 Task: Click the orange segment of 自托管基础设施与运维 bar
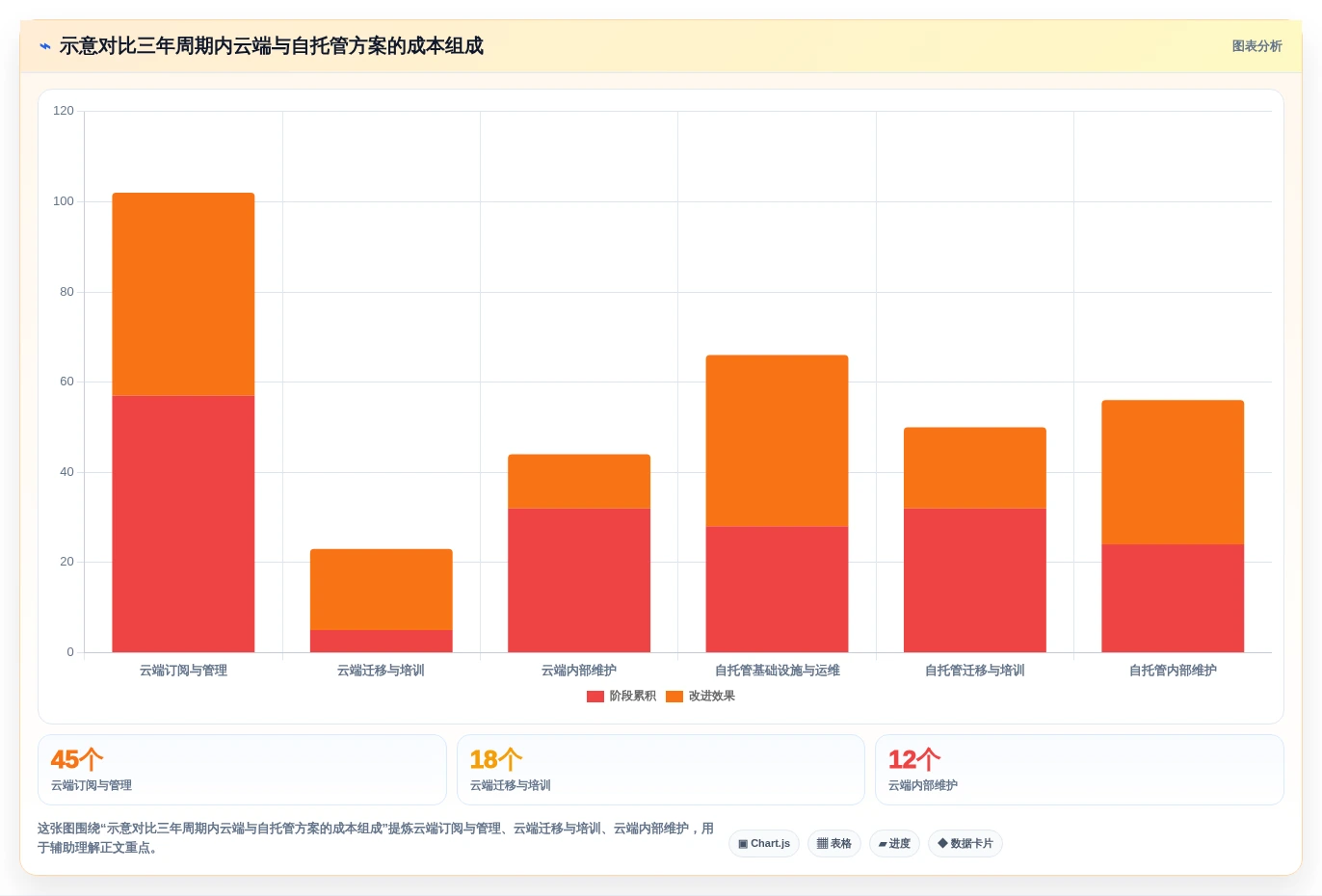(x=777, y=440)
